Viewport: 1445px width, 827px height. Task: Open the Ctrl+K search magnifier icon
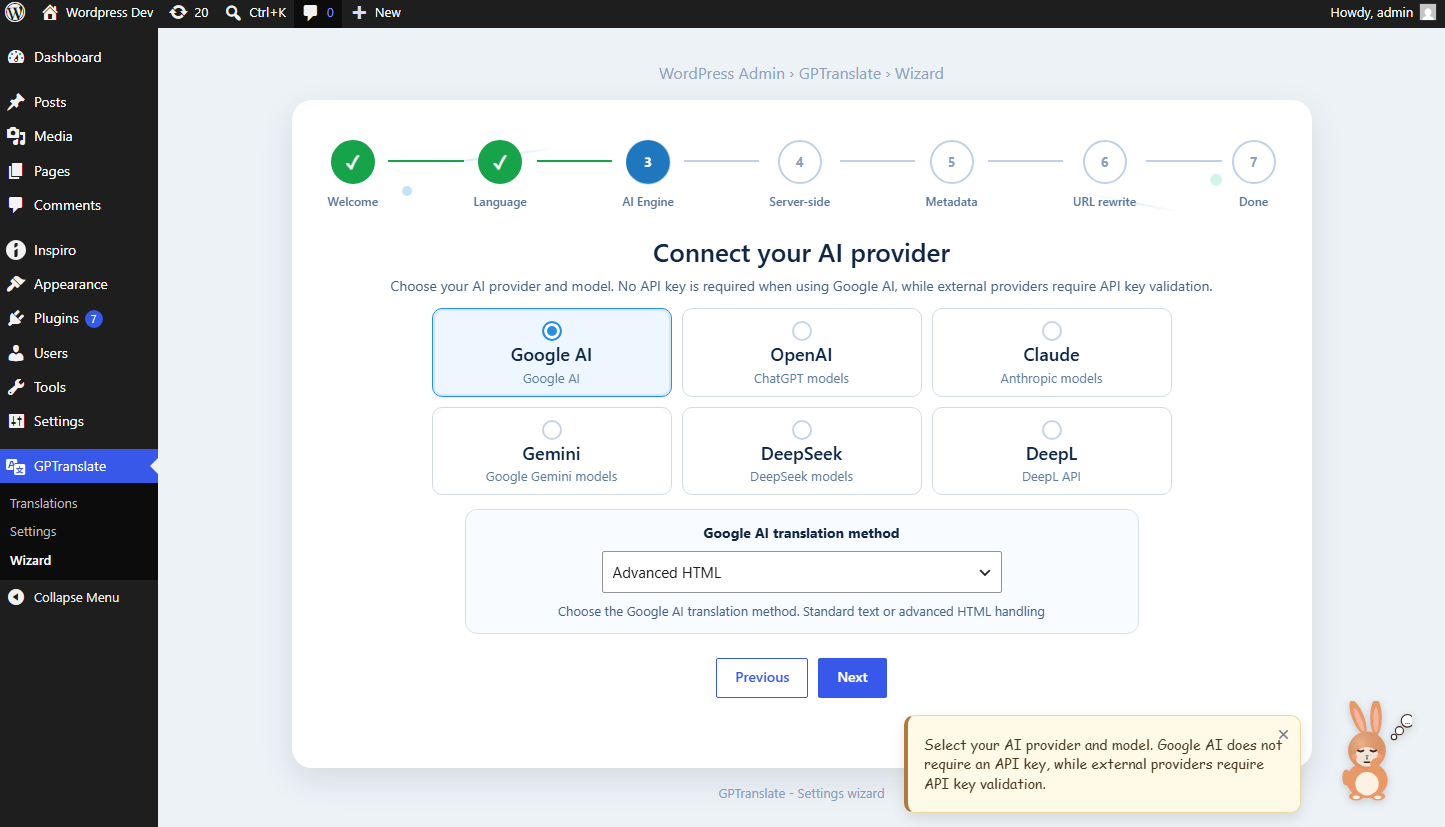(233, 13)
